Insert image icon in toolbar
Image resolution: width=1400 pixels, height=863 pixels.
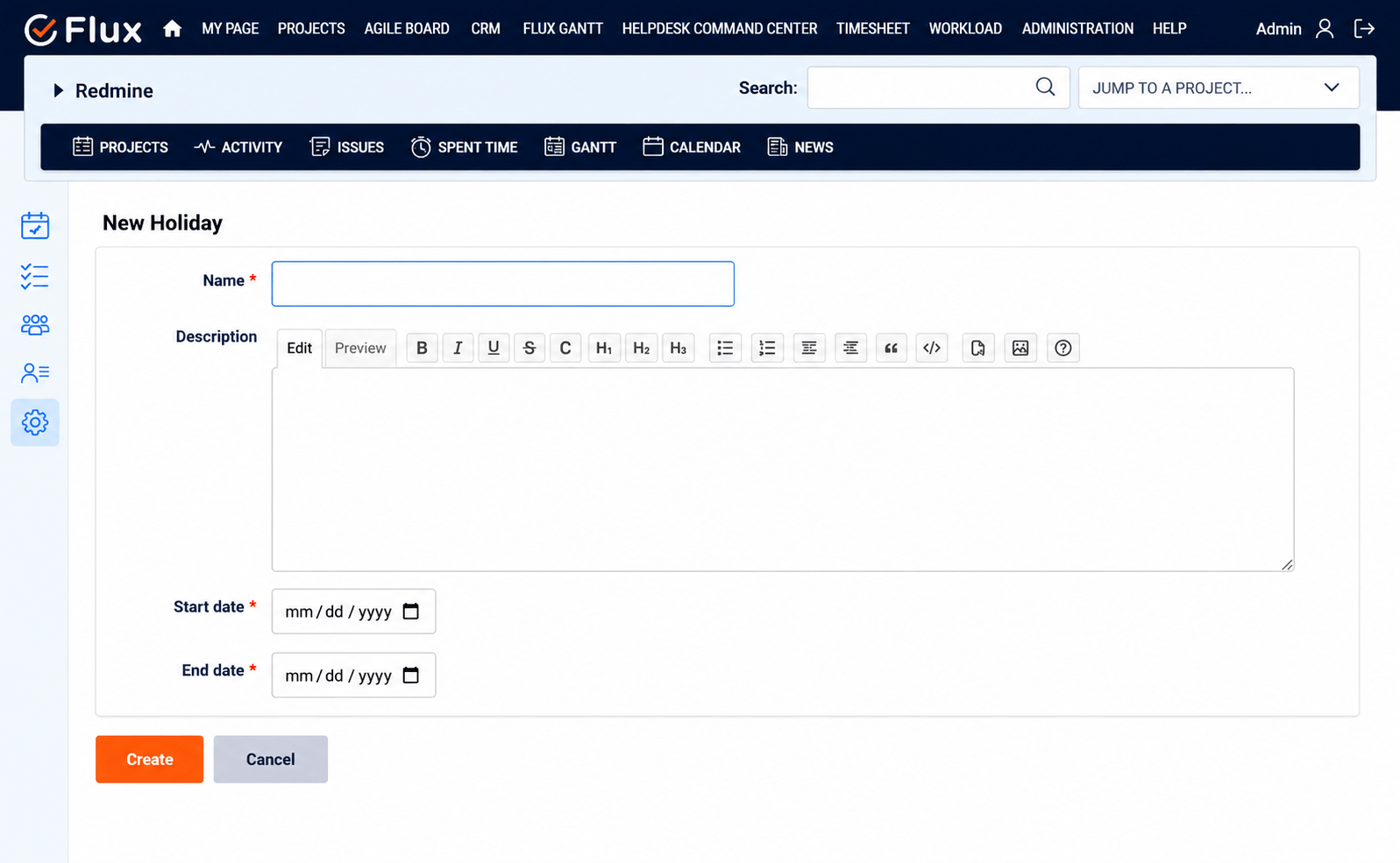pyautogui.click(x=1020, y=348)
